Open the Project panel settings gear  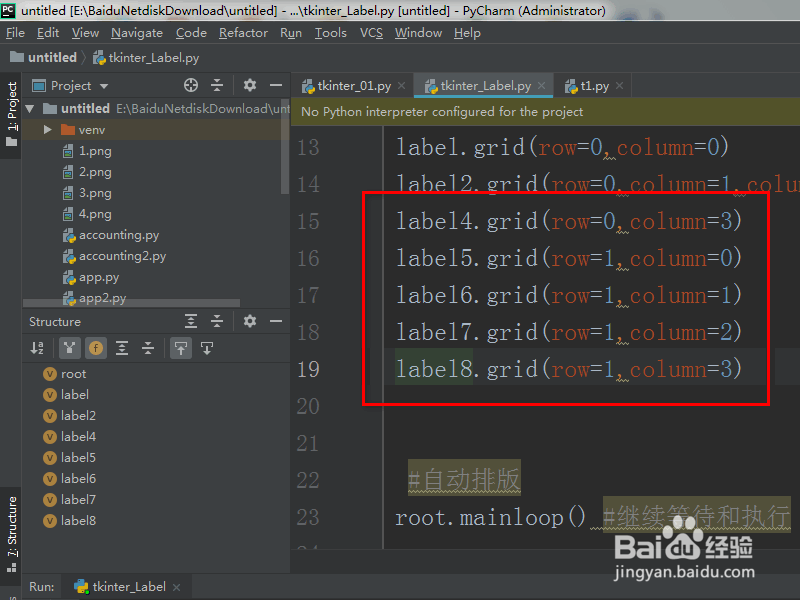[249, 85]
